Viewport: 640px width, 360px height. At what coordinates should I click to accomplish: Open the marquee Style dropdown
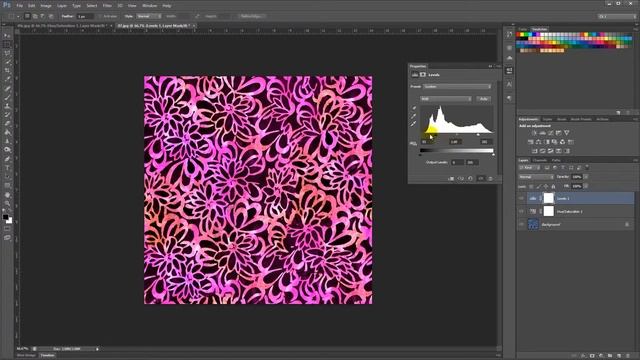149,16
